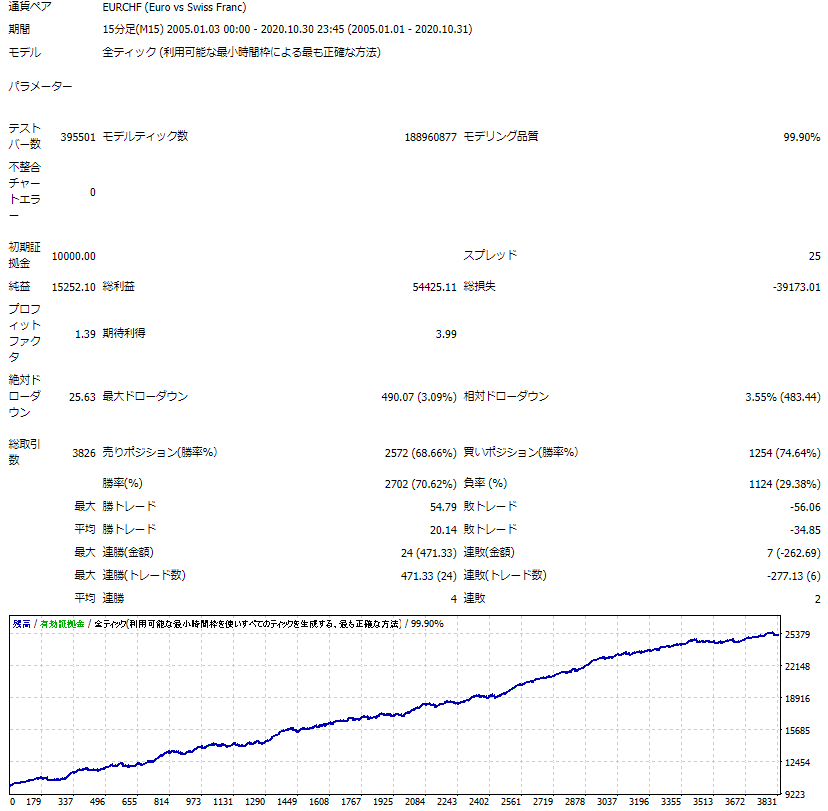Click the '全ティック' model description in the header

pos(241,52)
